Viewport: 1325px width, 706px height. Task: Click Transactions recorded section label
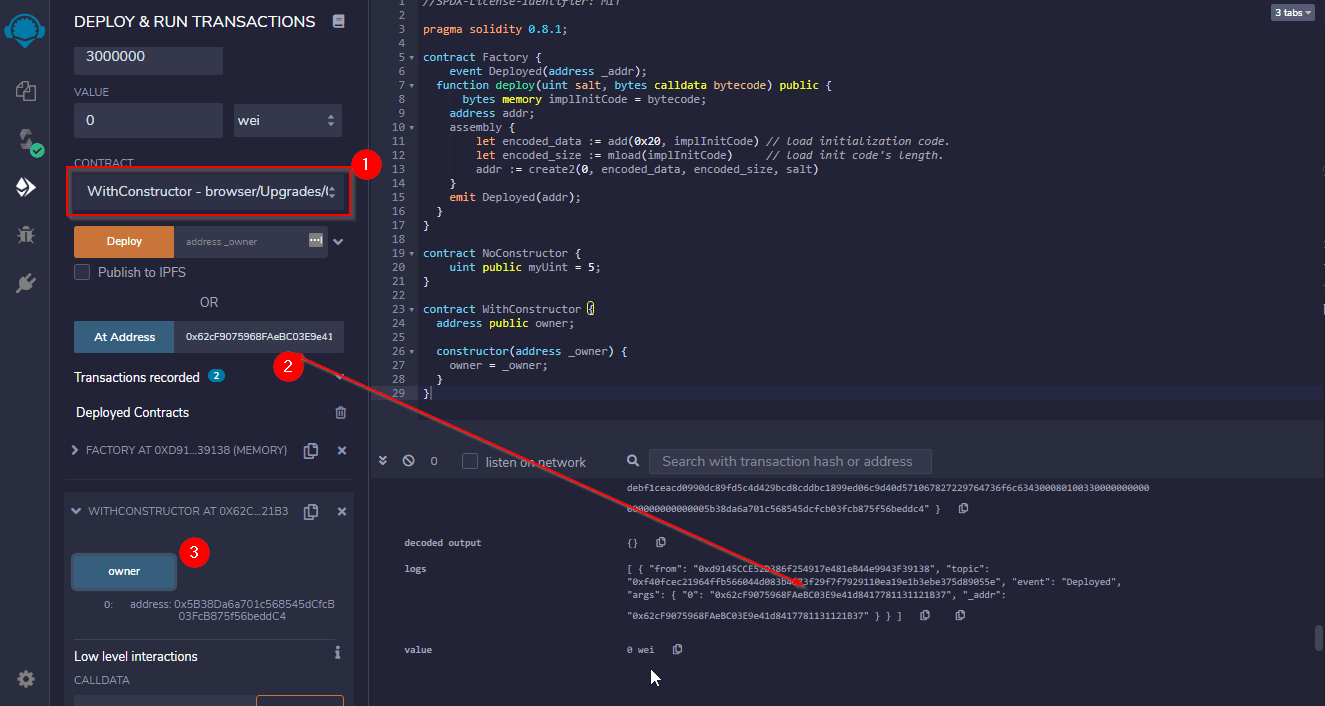pos(137,377)
